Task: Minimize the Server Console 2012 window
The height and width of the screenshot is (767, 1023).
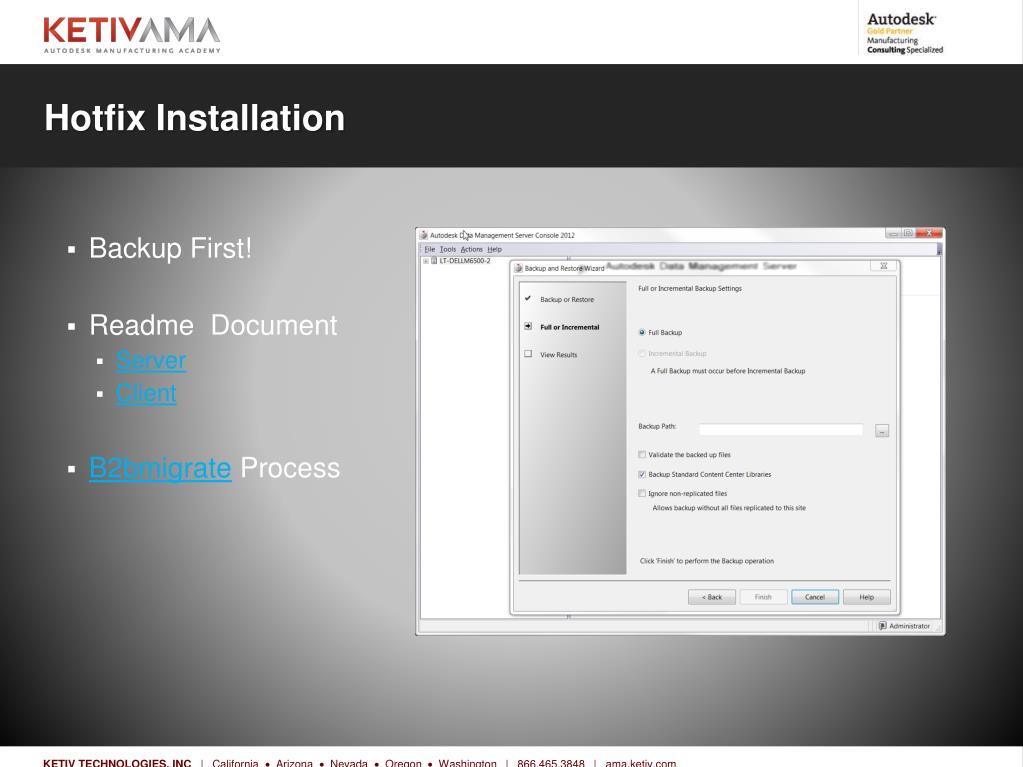Action: 893,233
